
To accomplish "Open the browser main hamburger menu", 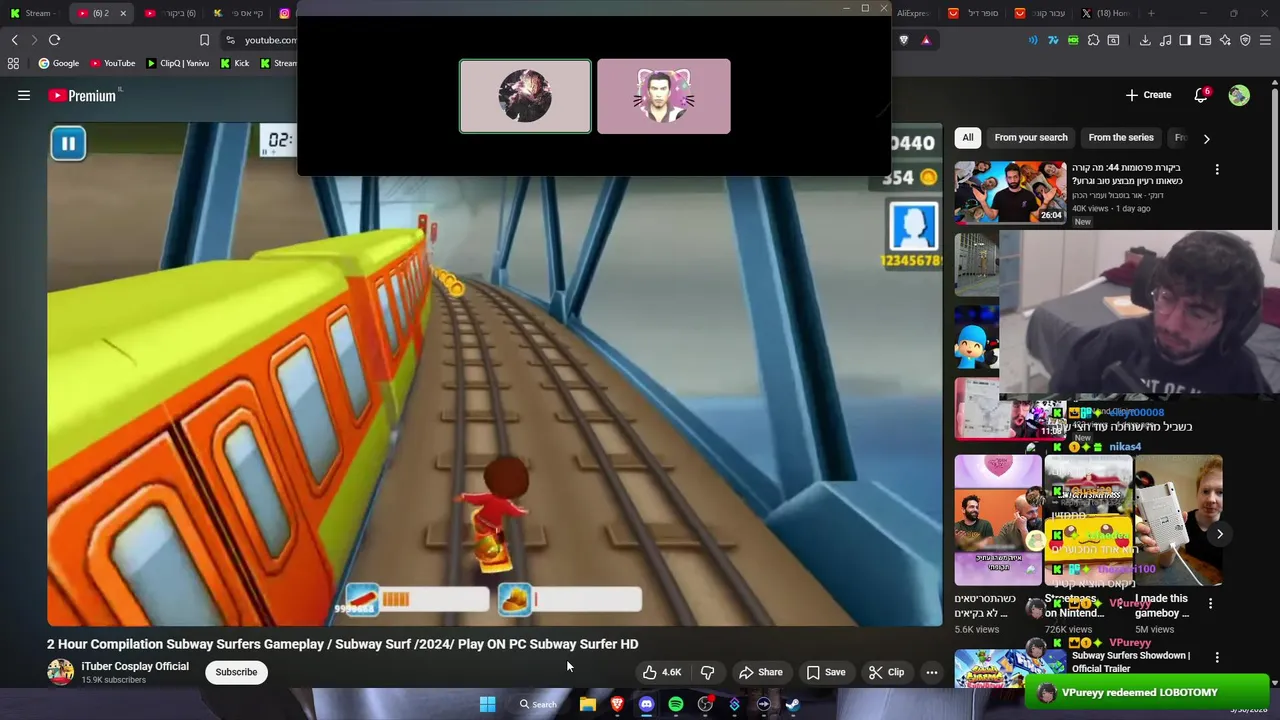I will (x=1266, y=40).
